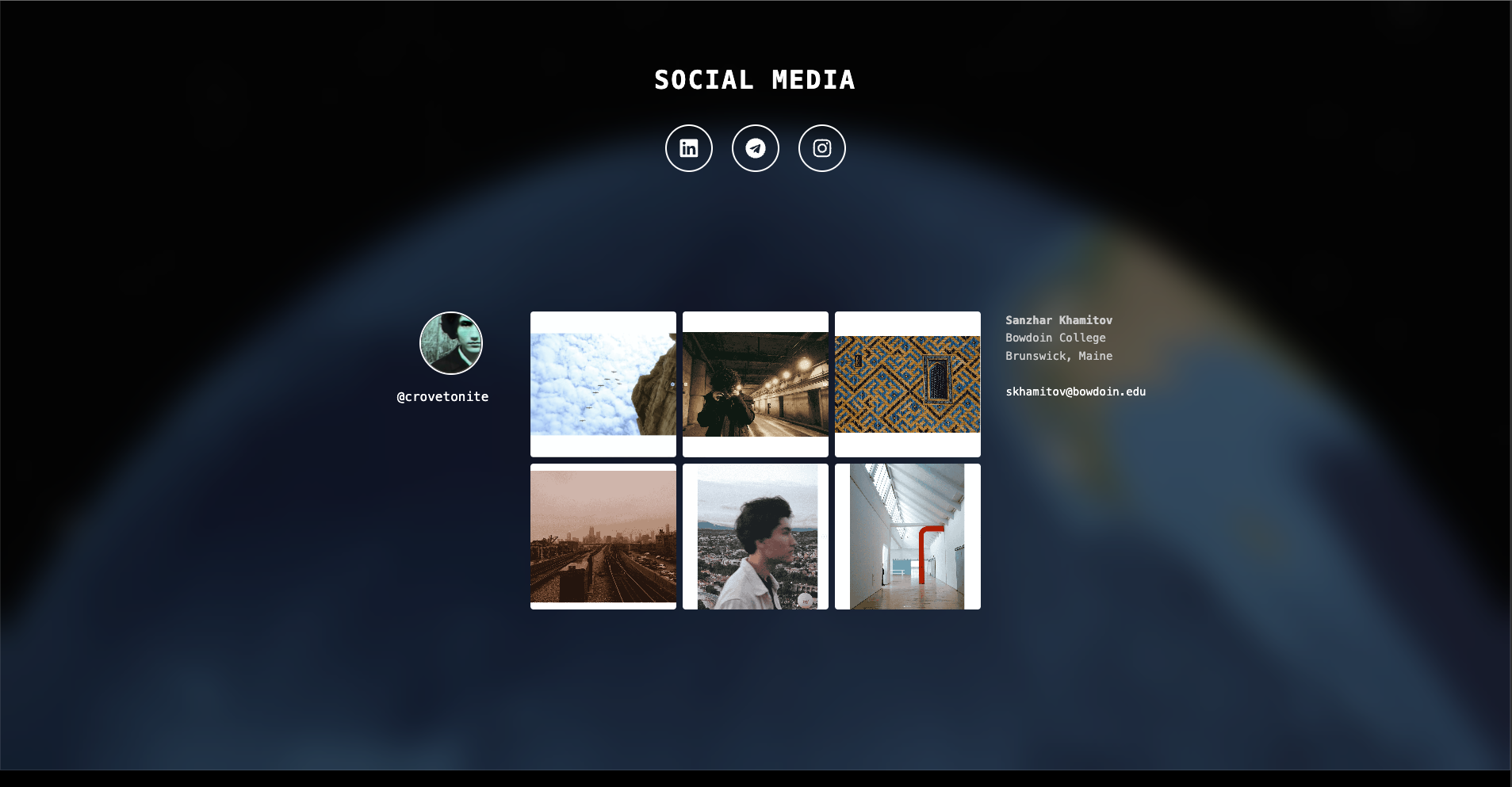Click the Sanzhar Khamitov name text
The width and height of the screenshot is (1512, 787).
(x=1058, y=320)
